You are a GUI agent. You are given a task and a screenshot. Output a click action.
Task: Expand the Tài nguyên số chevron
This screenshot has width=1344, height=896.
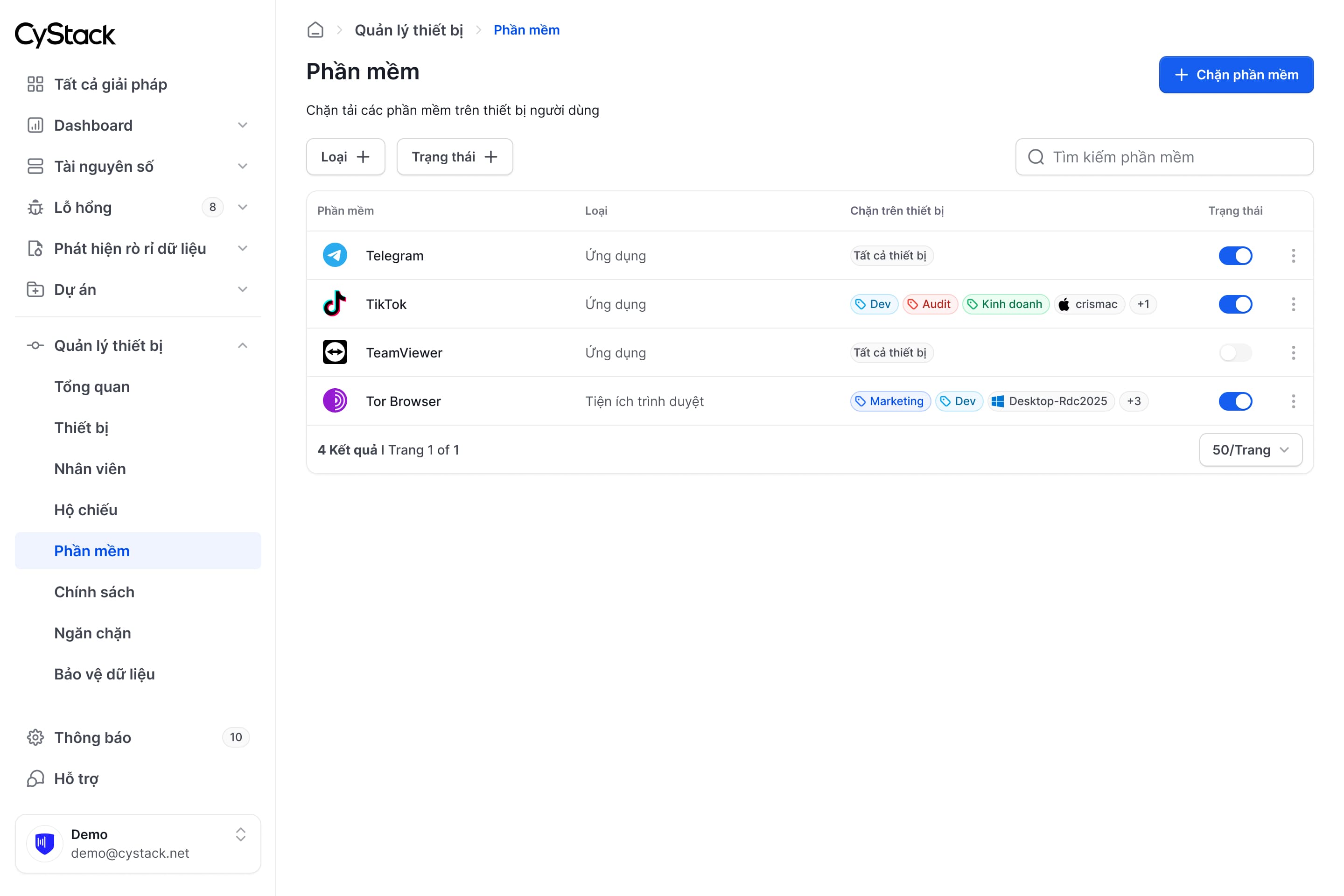(243, 166)
